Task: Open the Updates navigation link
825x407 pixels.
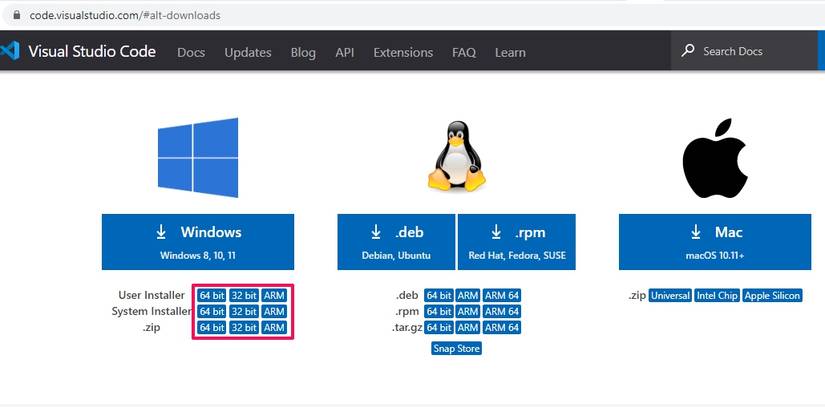Action: (248, 52)
